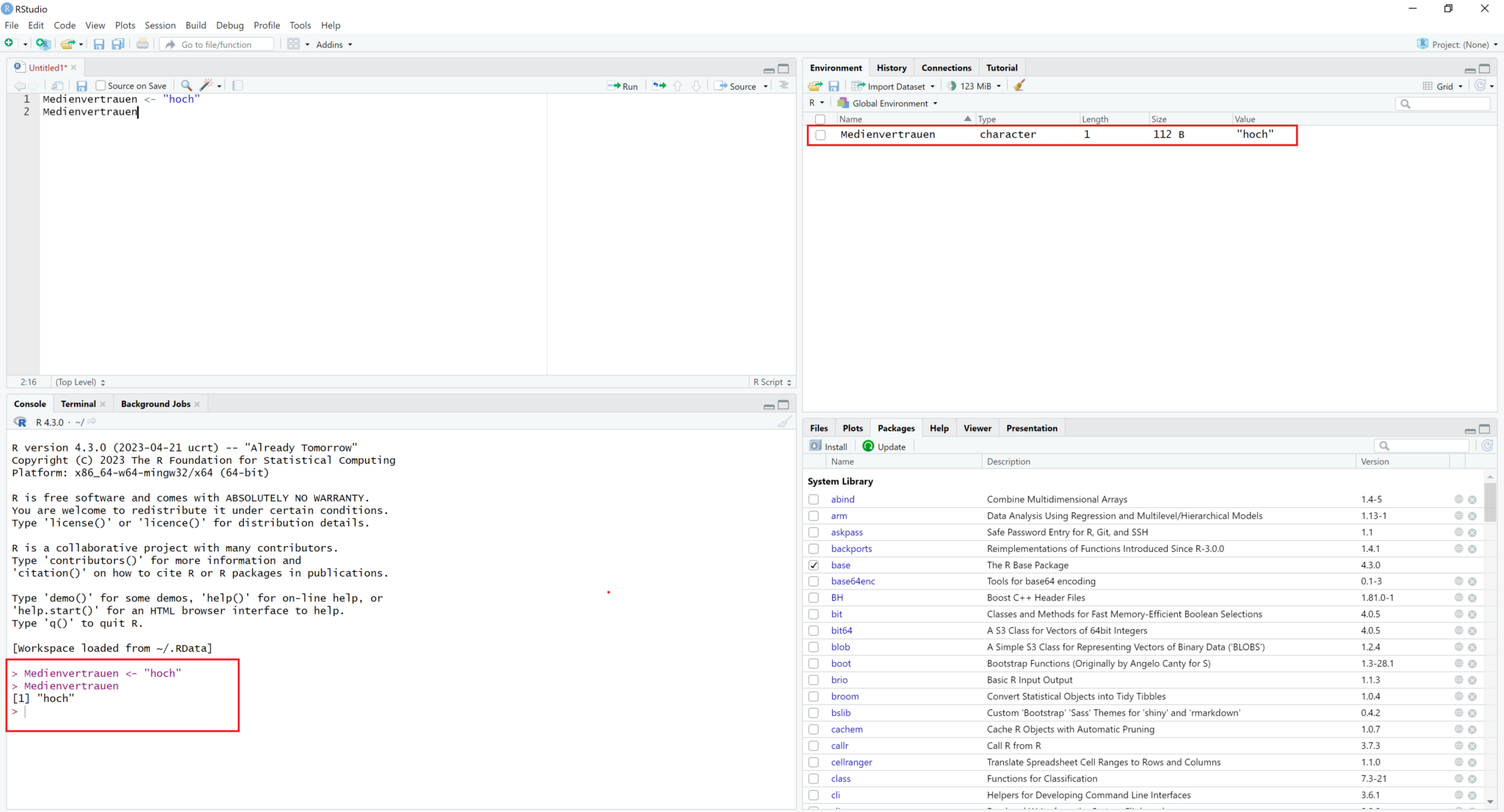
Task: Switch to the Terminal tab
Action: (x=78, y=404)
